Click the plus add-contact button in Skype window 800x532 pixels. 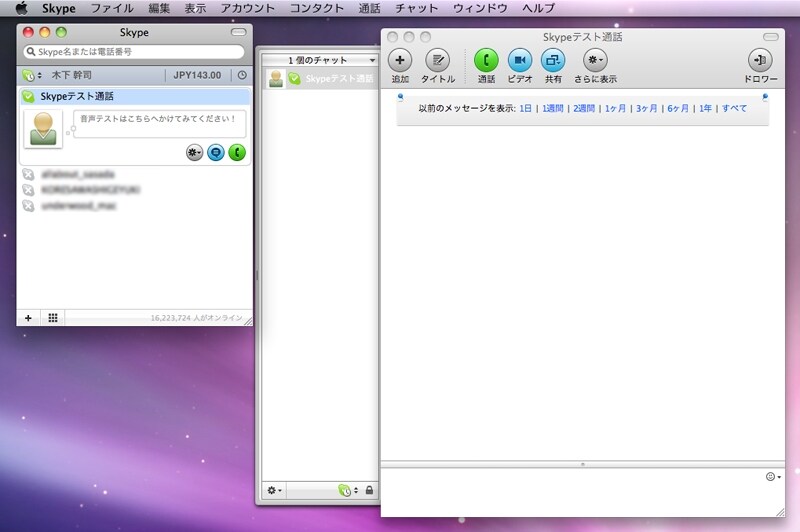(x=29, y=318)
